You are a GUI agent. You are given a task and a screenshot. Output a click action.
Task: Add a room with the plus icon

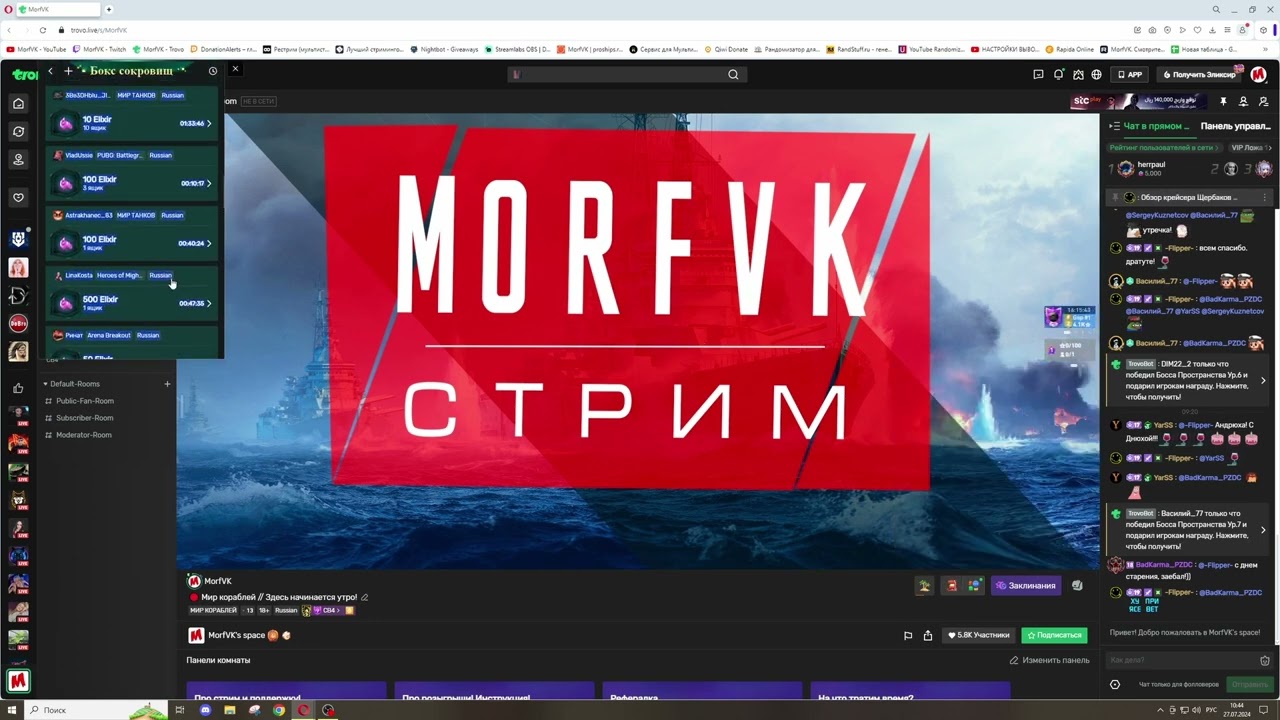[167, 384]
